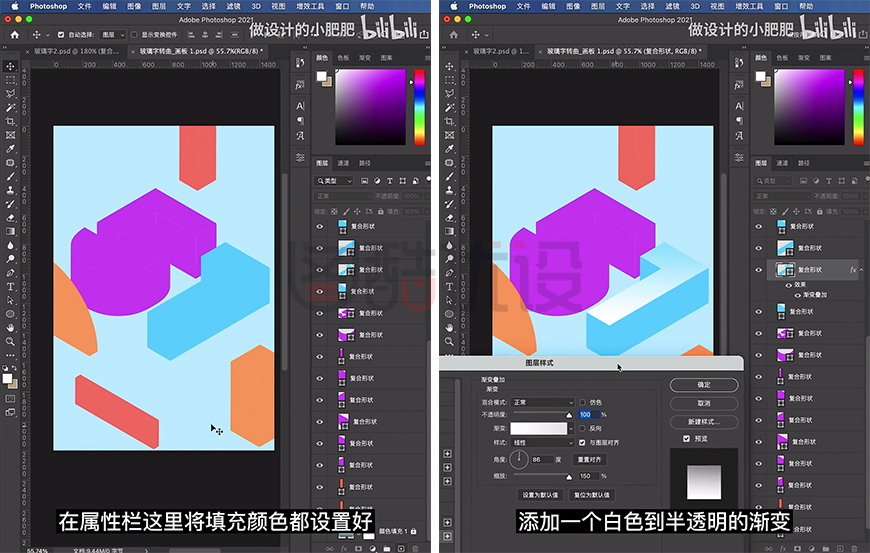Click the 新建样式 button in layer style dialog

[x=704, y=422]
